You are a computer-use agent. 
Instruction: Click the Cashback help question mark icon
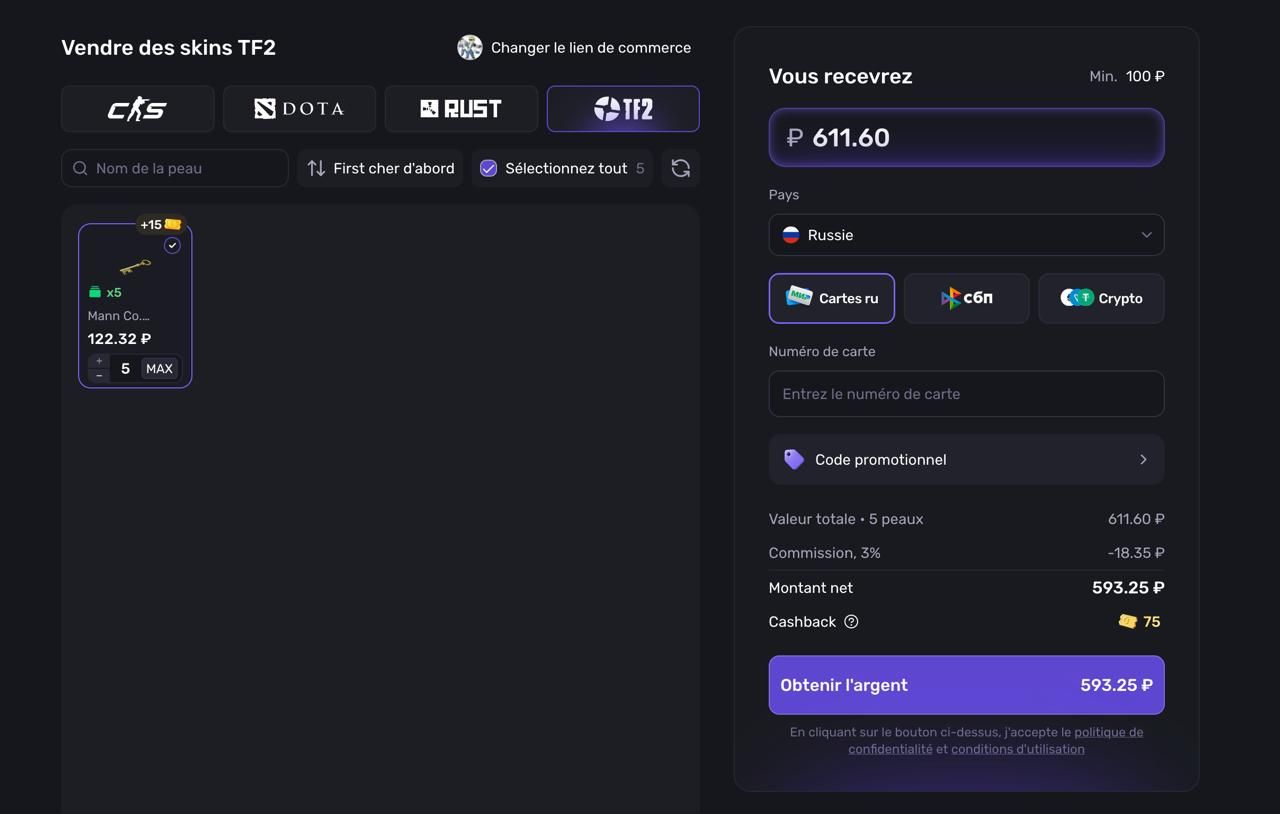click(851, 622)
